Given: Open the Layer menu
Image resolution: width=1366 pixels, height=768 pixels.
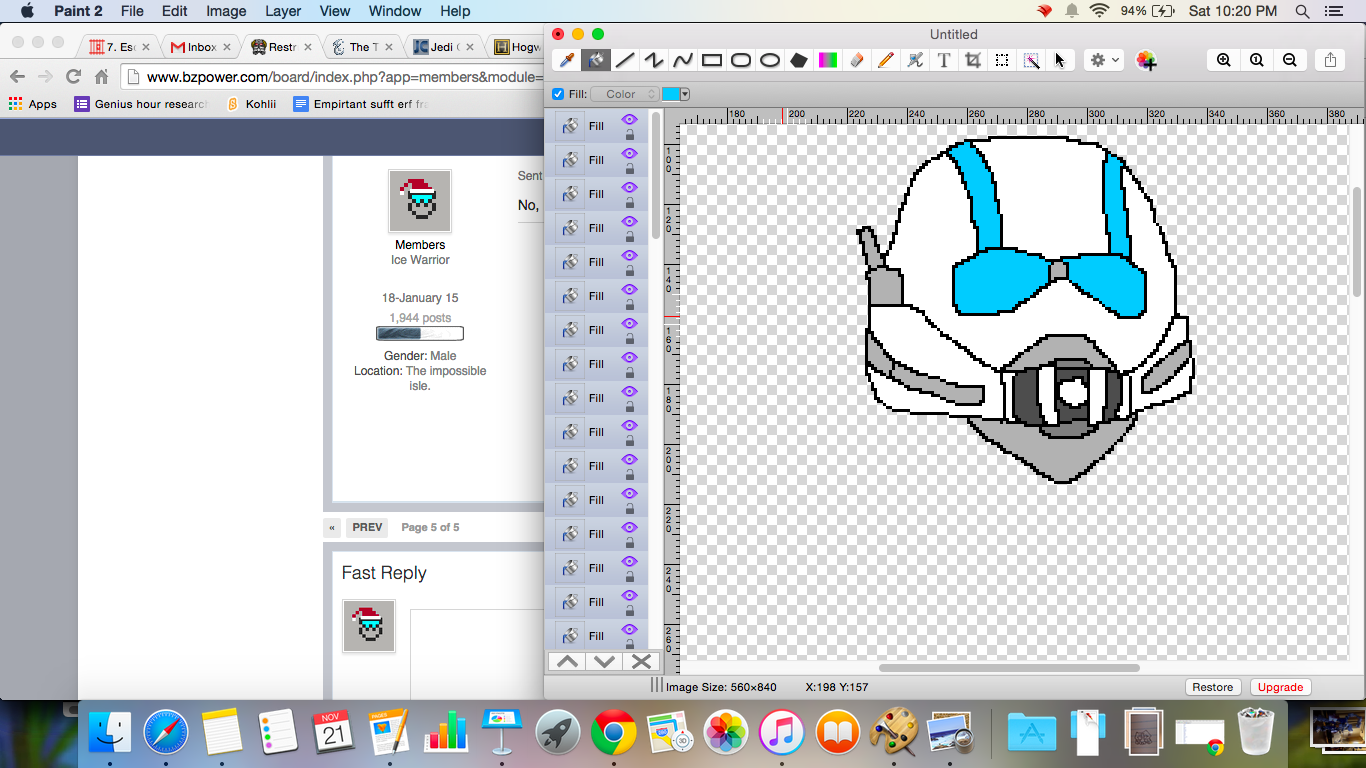Looking at the screenshot, I should [x=283, y=11].
